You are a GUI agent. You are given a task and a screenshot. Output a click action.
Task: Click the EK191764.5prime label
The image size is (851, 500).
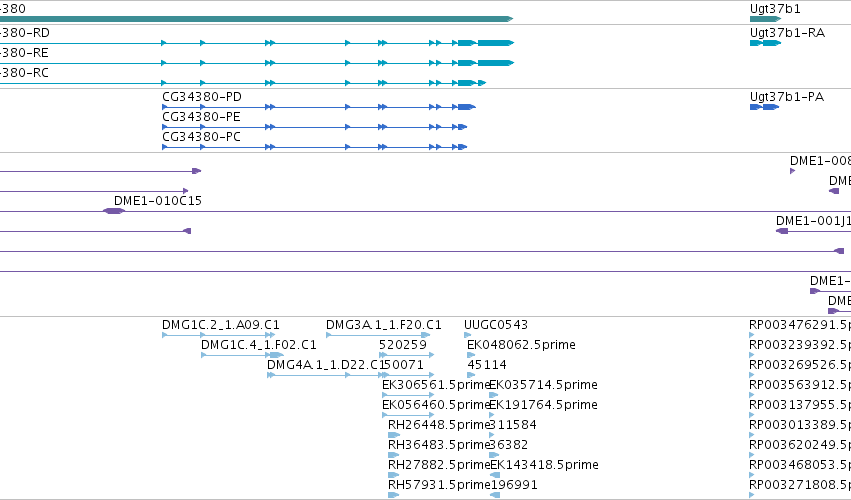[544, 405]
